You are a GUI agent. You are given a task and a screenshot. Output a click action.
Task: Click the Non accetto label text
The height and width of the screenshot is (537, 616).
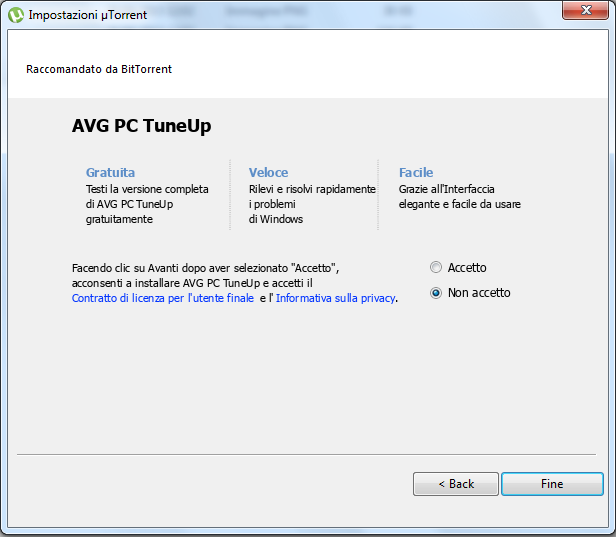tap(479, 293)
